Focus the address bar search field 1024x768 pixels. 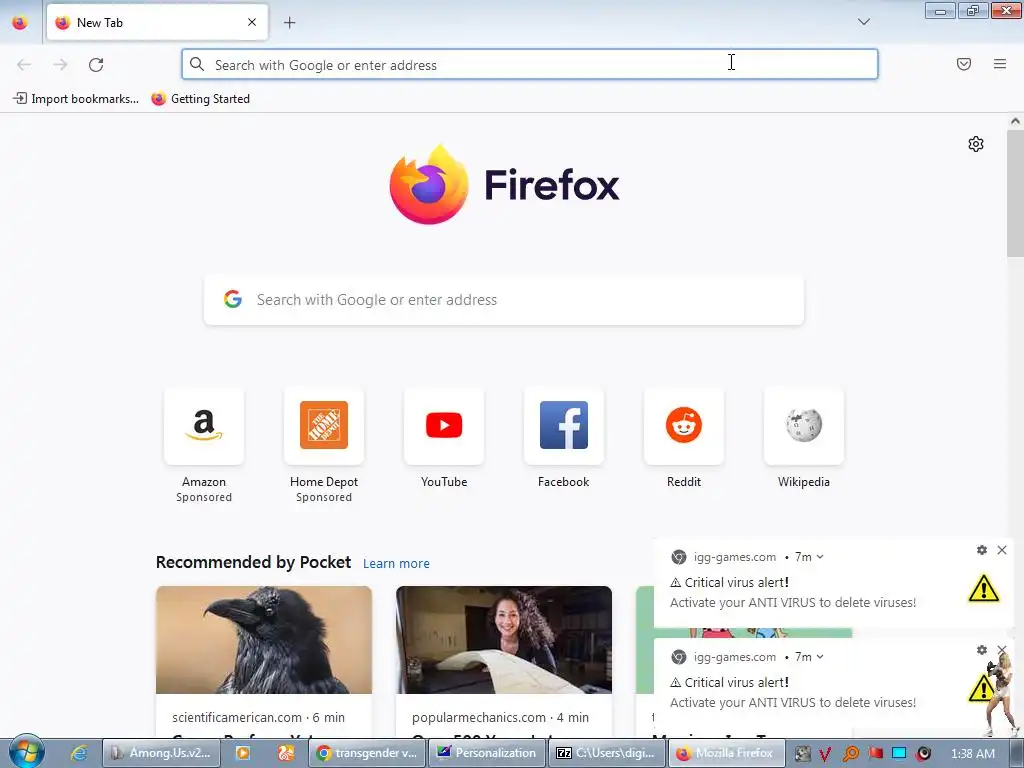530,65
